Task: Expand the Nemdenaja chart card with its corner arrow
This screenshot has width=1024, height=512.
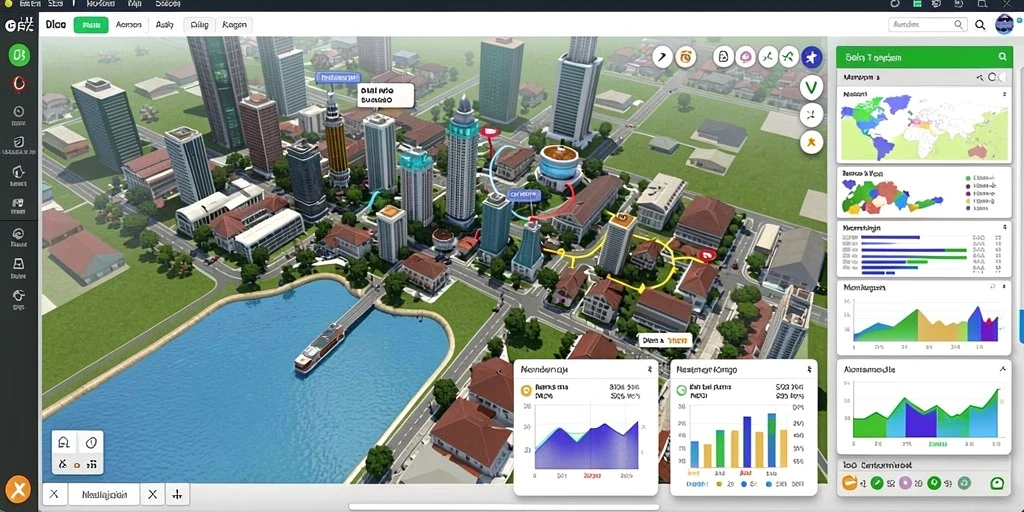Action: (649, 370)
